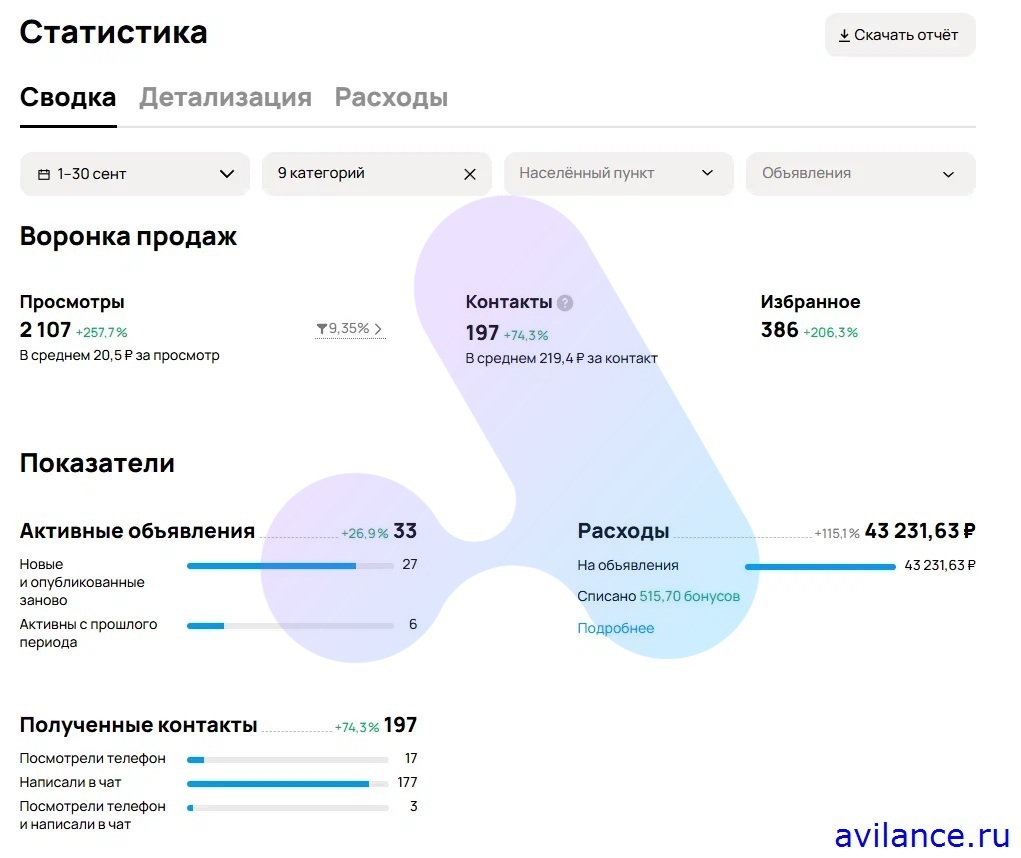Open the help question mark next to Контакты
The height and width of the screenshot is (858, 1021).
(565, 303)
